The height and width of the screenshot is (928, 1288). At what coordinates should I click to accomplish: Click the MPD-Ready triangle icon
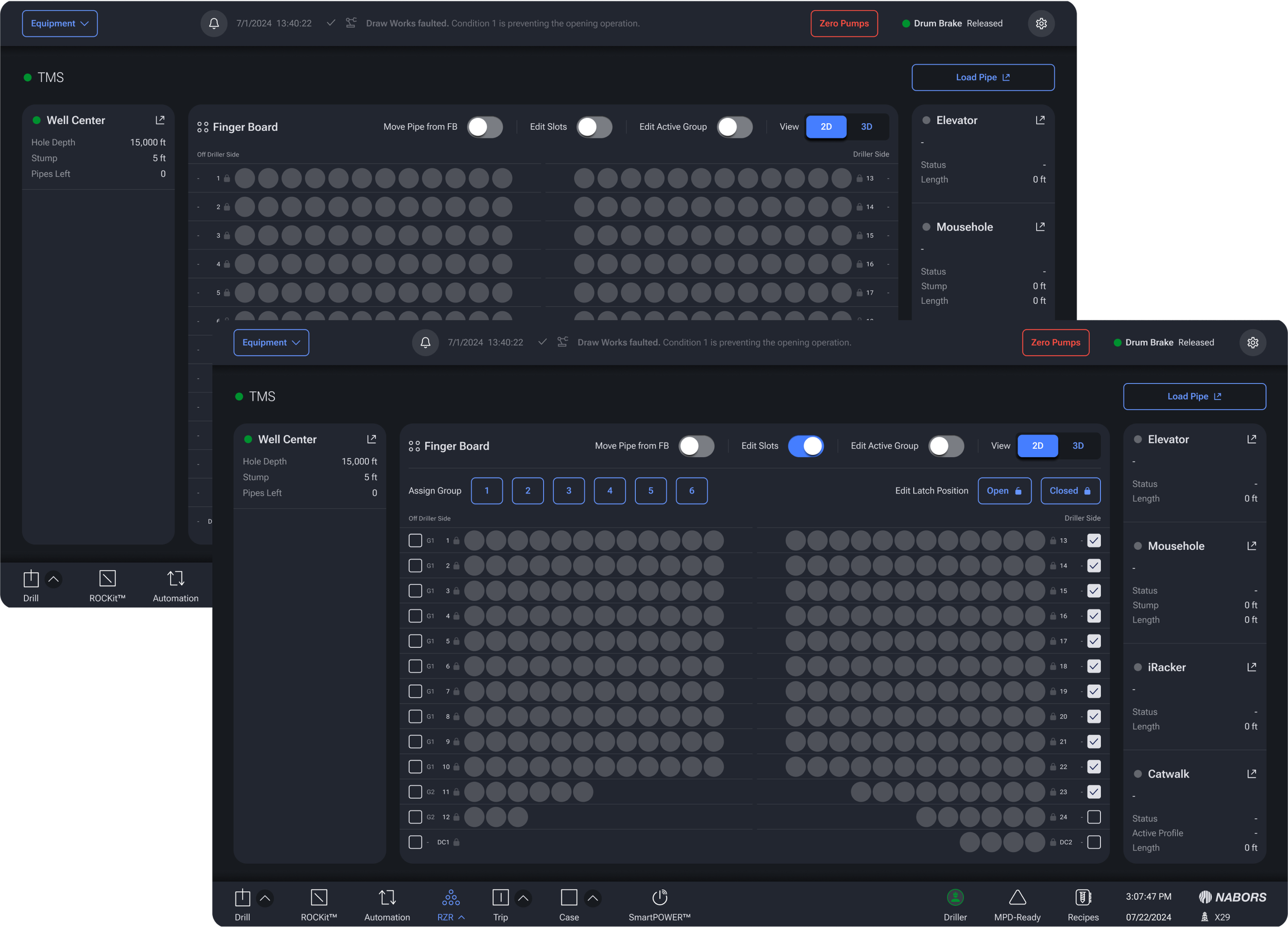point(1016,897)
